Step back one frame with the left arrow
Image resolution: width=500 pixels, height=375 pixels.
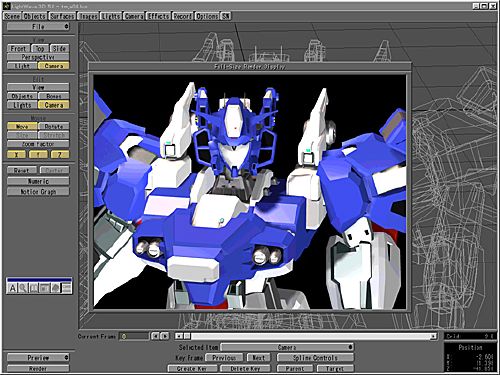coord(155,336)
